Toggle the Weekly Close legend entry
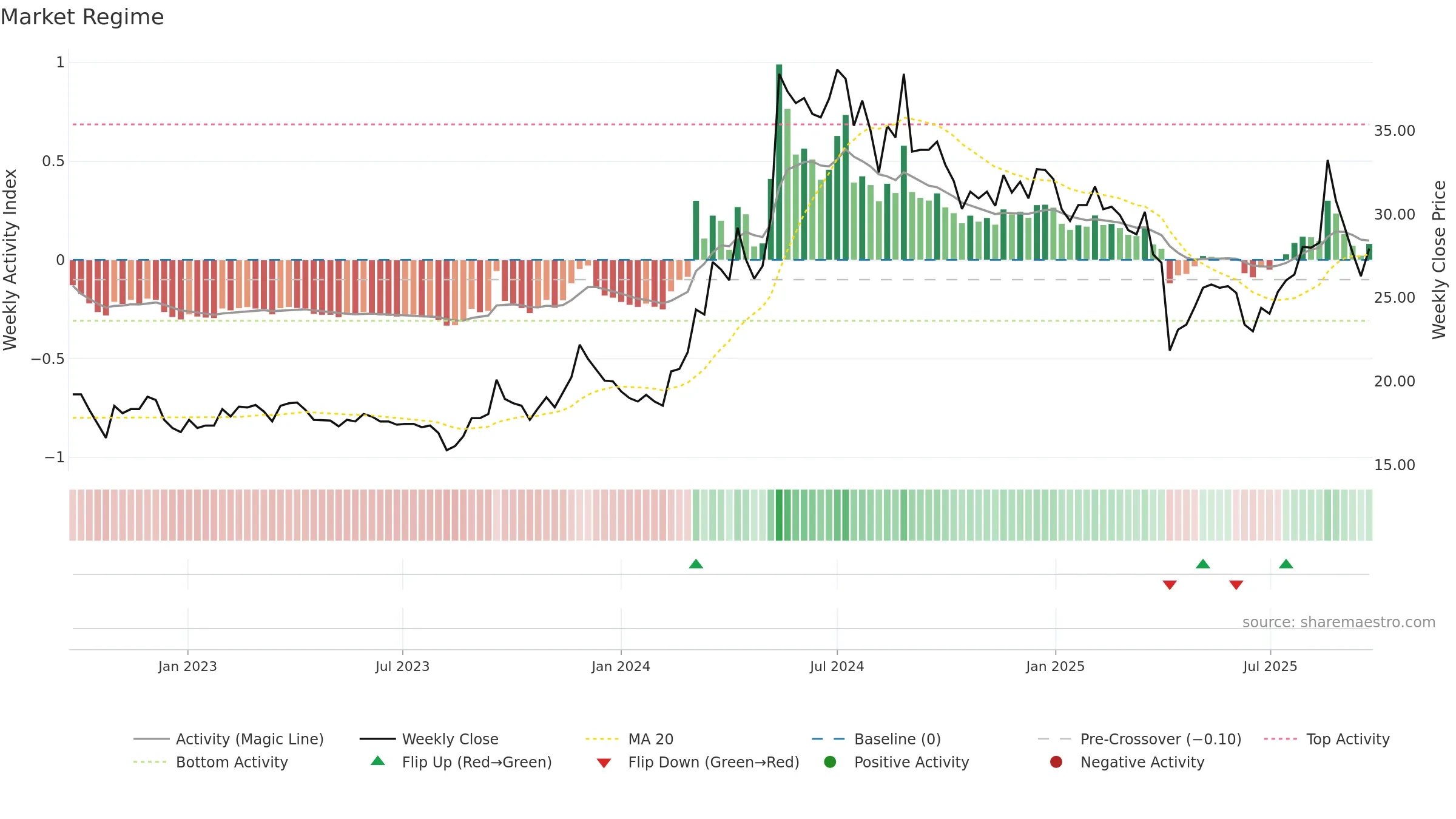The width and height of the screenshot is (1456, 819). pyautogui.click(x=429, y=739)
